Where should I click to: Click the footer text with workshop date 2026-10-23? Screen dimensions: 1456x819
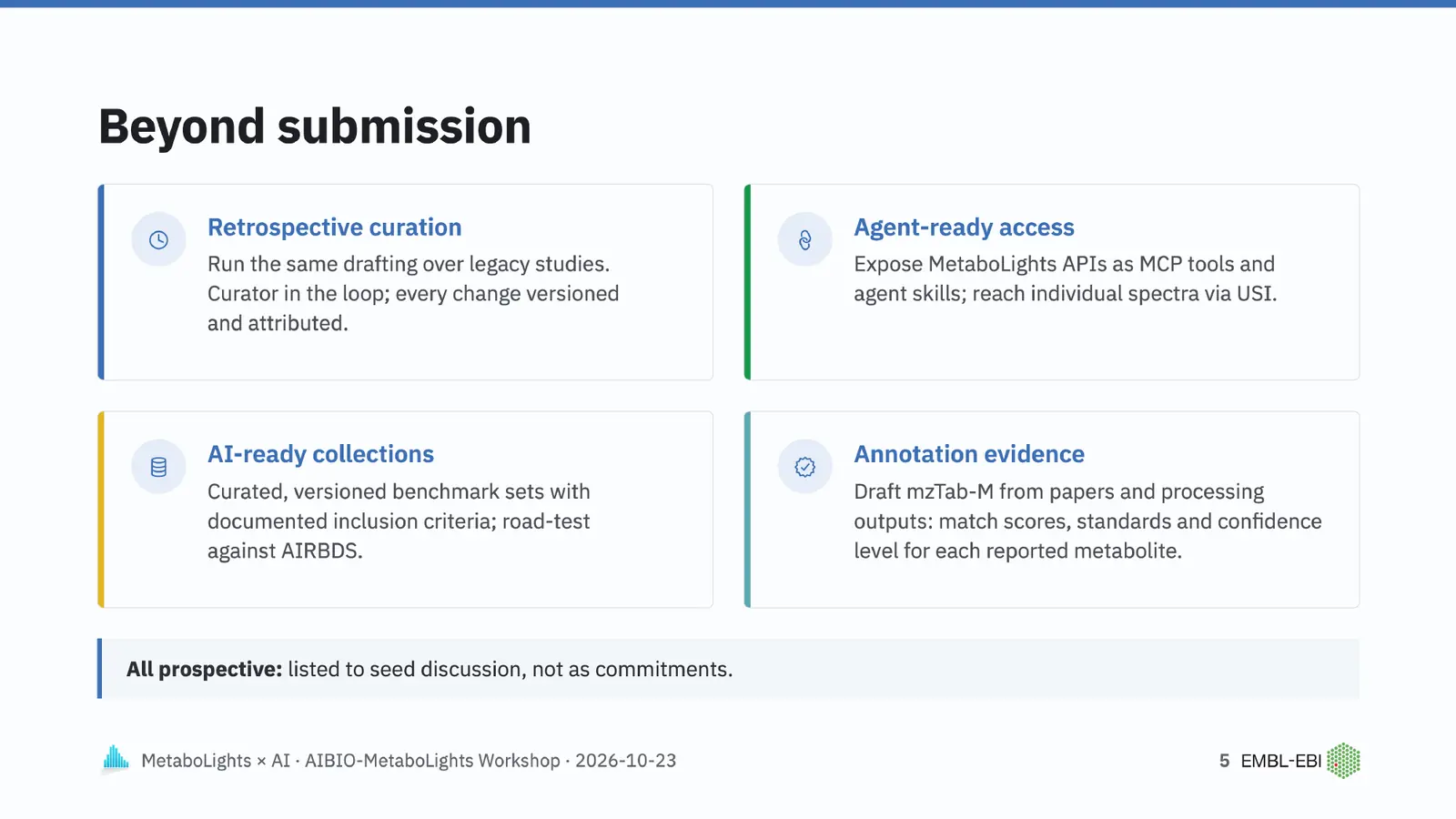(409, 761)
